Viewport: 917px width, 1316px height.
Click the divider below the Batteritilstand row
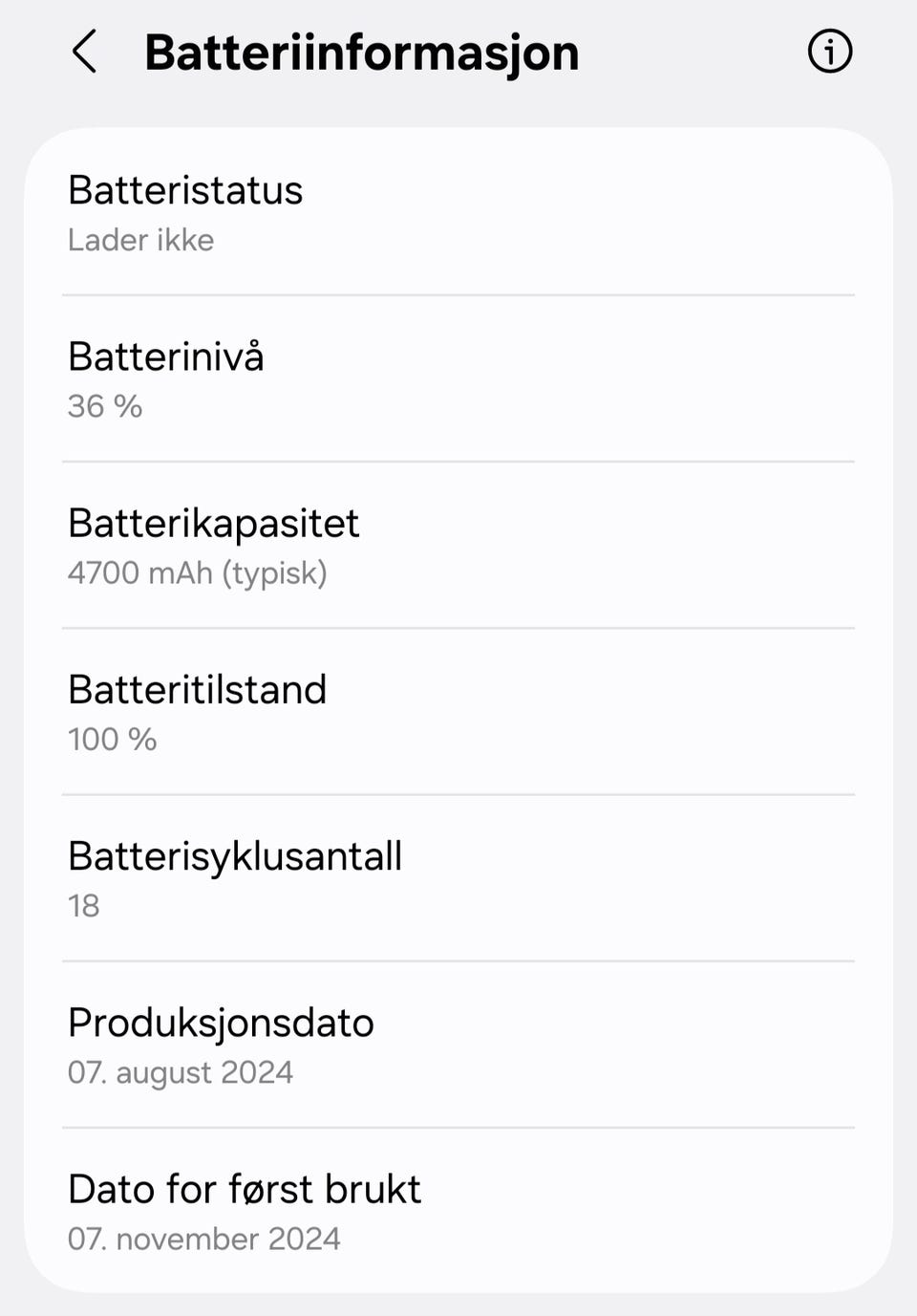point(458,794)
